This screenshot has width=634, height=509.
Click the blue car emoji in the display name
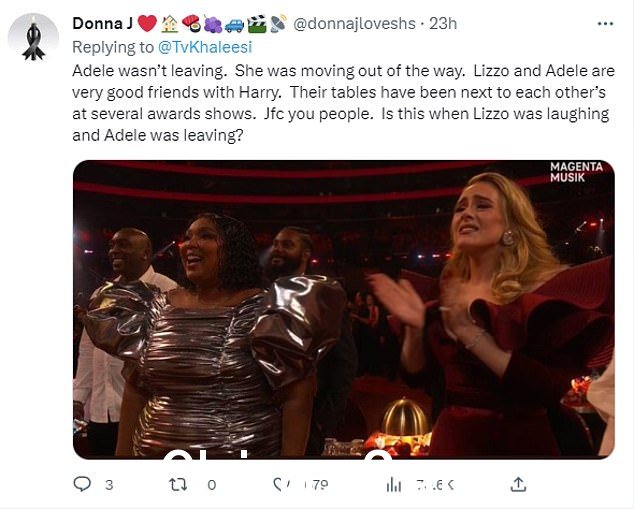pos(234,25)
